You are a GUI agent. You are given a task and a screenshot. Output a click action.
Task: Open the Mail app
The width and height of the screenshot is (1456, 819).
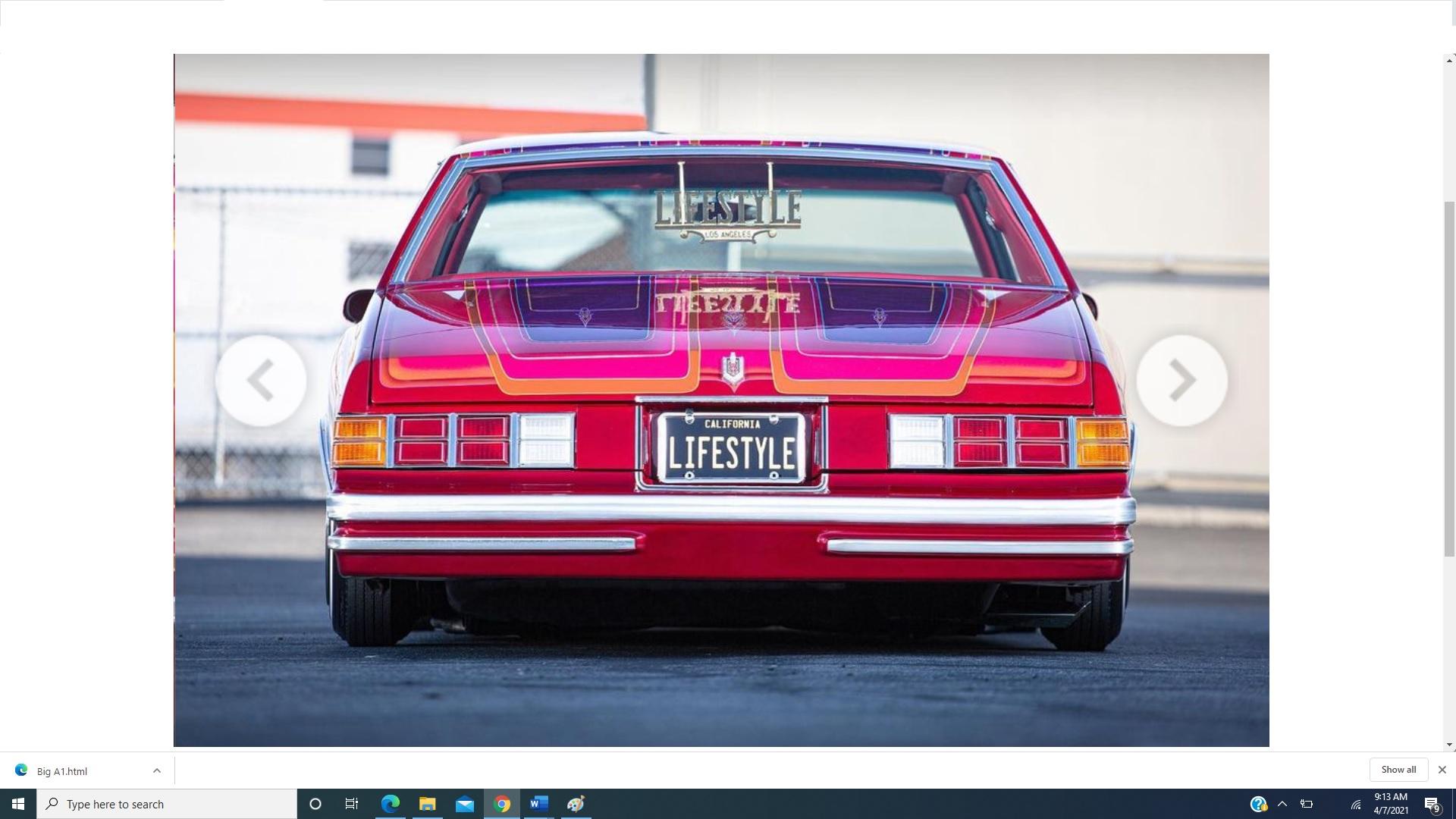coord(464,804)
